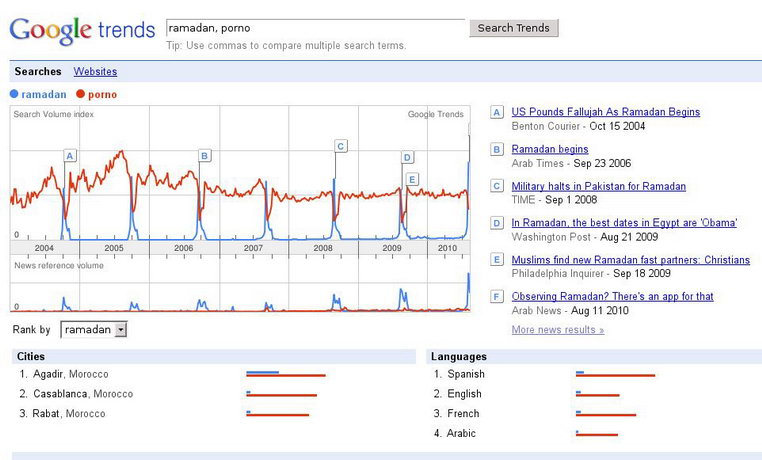Click marker D flag on the chart
Viewport: 762px width, 460px height.
407,157
